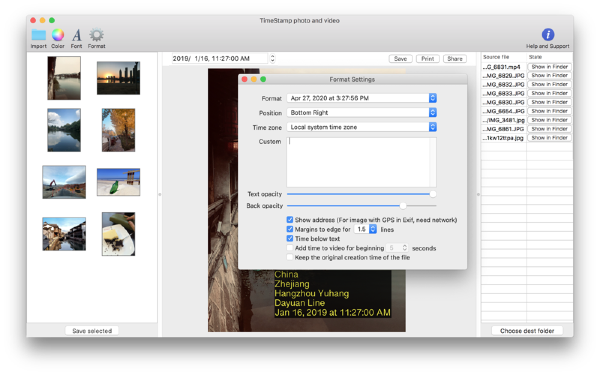Expand the Time zone dropdown
This screenshot has width=600, height=375.
362,127
